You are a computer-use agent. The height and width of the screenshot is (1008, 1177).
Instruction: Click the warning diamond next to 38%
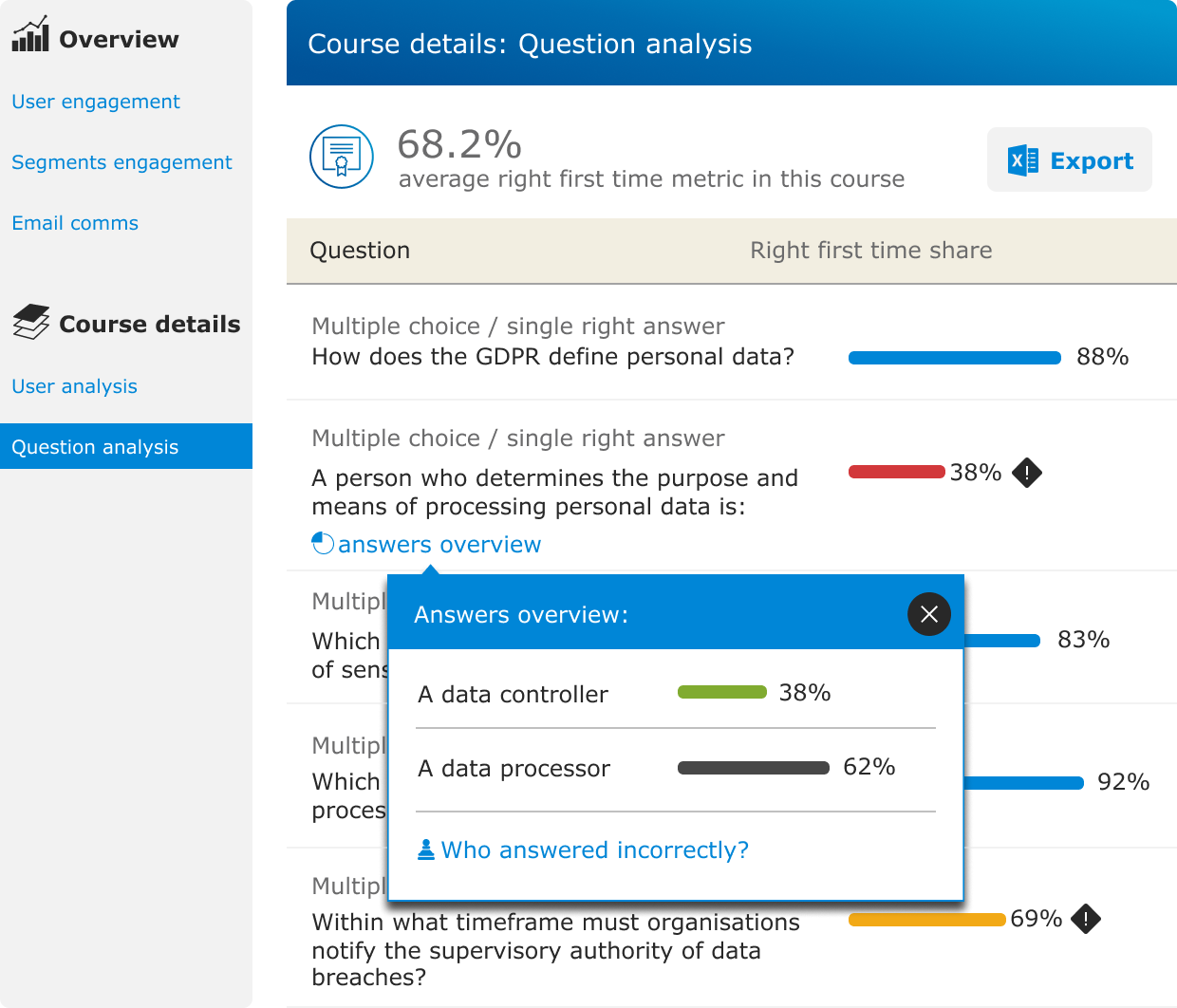1027,472
